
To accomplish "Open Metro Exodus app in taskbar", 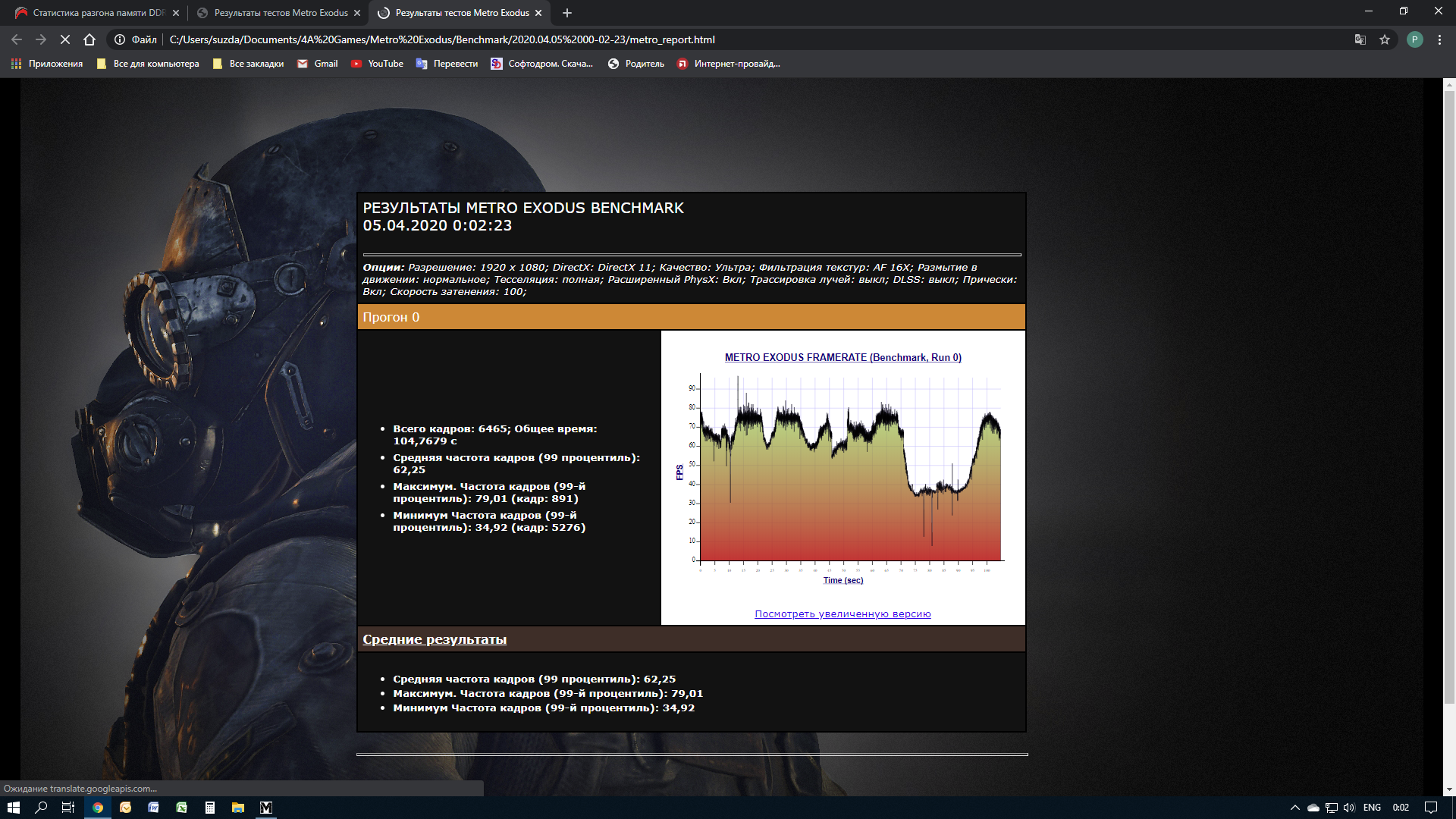I will [266, 808].
